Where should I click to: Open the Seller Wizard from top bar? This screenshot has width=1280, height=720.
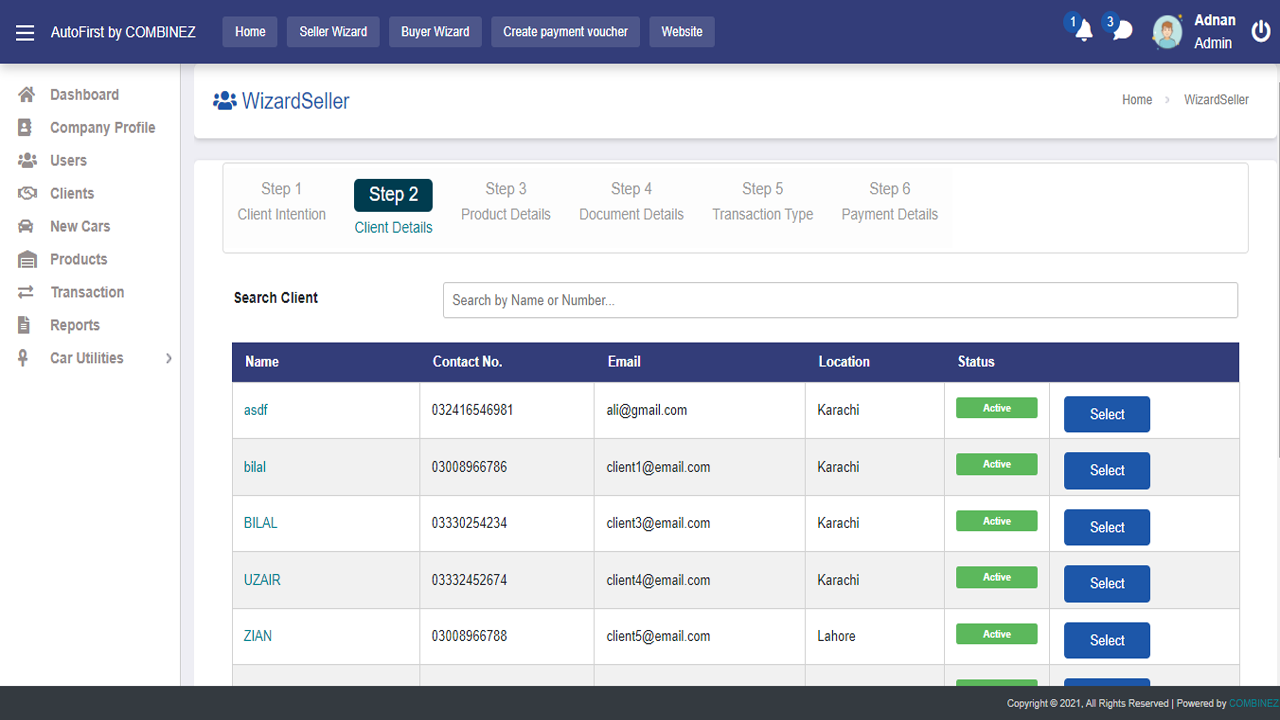click(x=333, y=32)
